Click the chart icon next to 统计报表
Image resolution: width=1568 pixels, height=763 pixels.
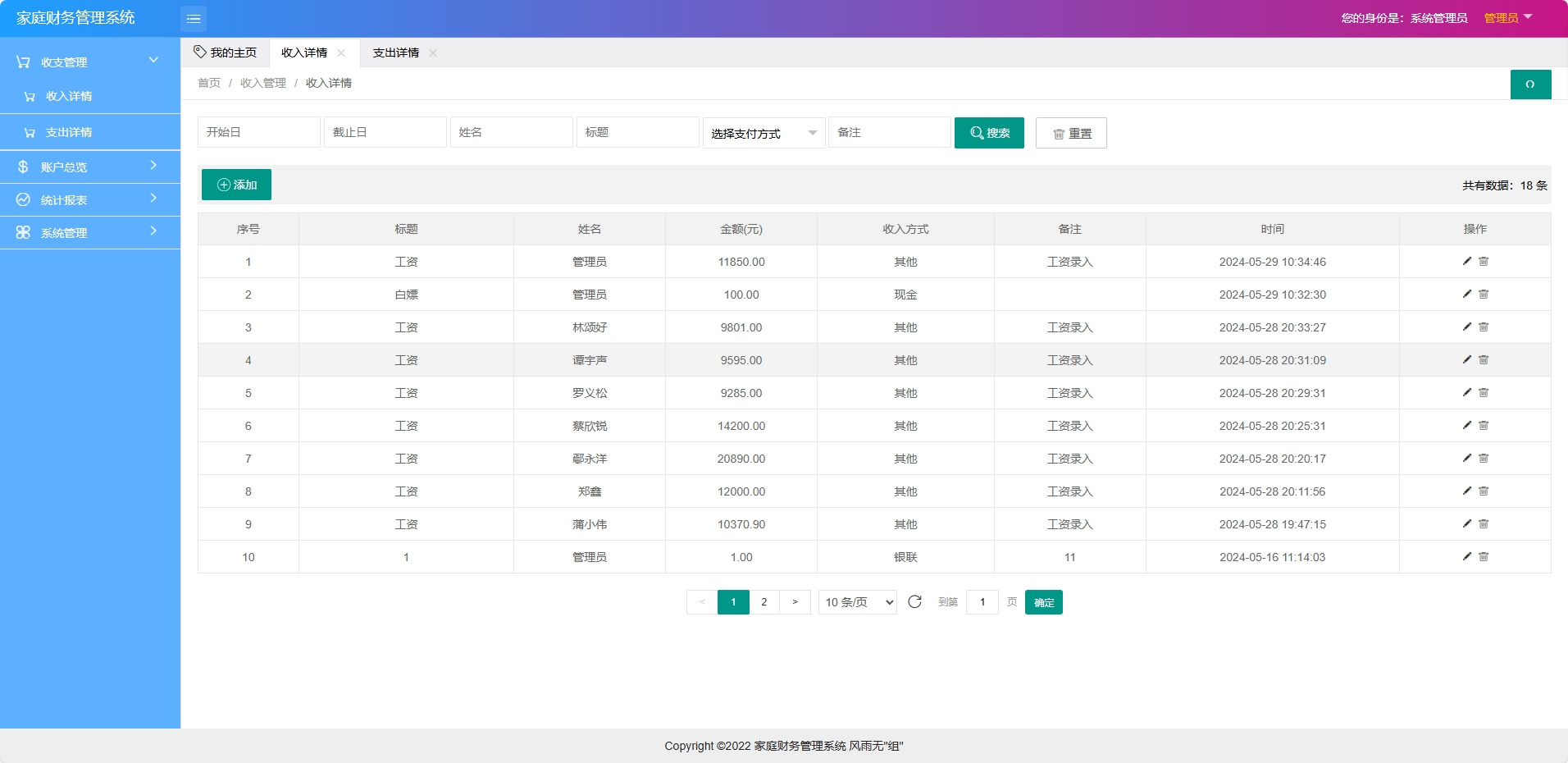(23, 199)
